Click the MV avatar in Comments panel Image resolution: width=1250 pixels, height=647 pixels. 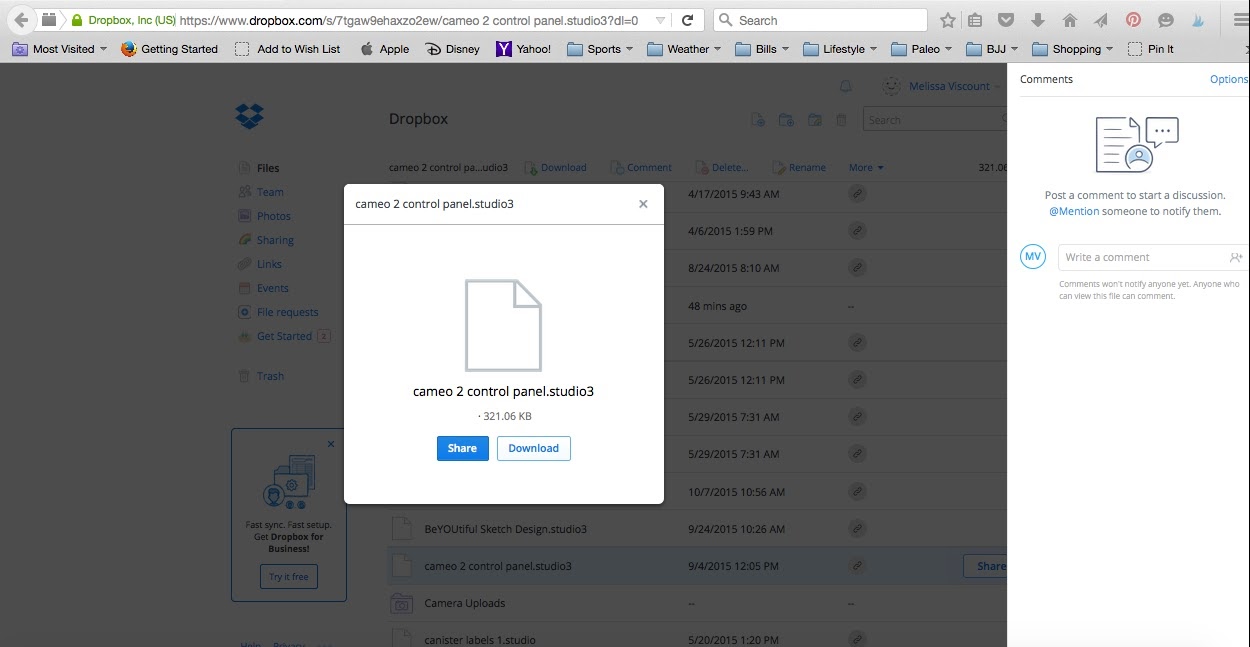1033,257
